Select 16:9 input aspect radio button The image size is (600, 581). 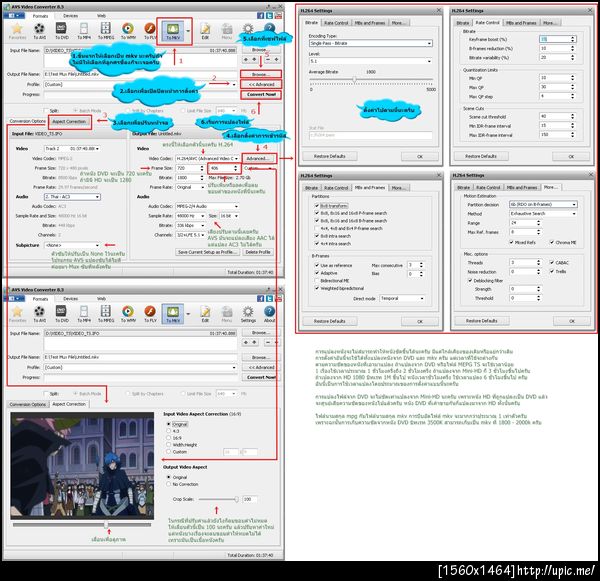point(168,438)
